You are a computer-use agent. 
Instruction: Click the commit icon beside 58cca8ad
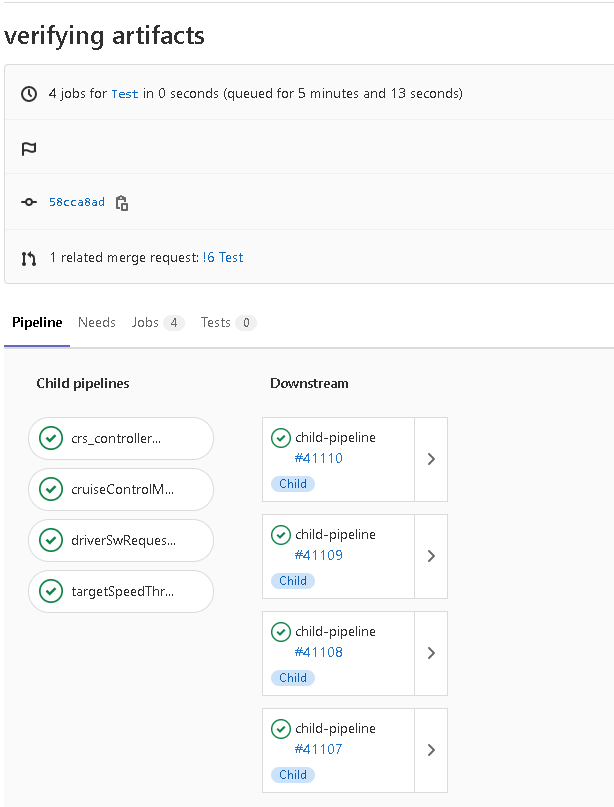29,203
